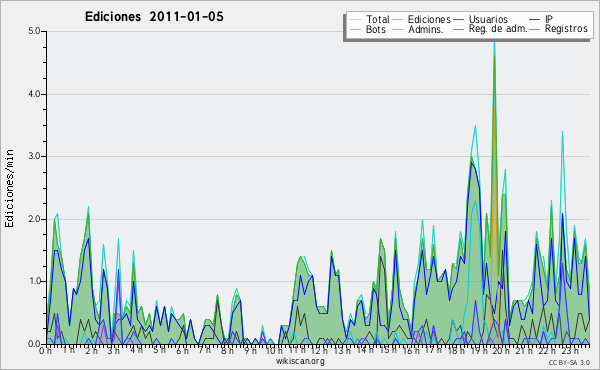
Task: Click the 3.0 y-axis tick label
Action: (x=34, y=156)
